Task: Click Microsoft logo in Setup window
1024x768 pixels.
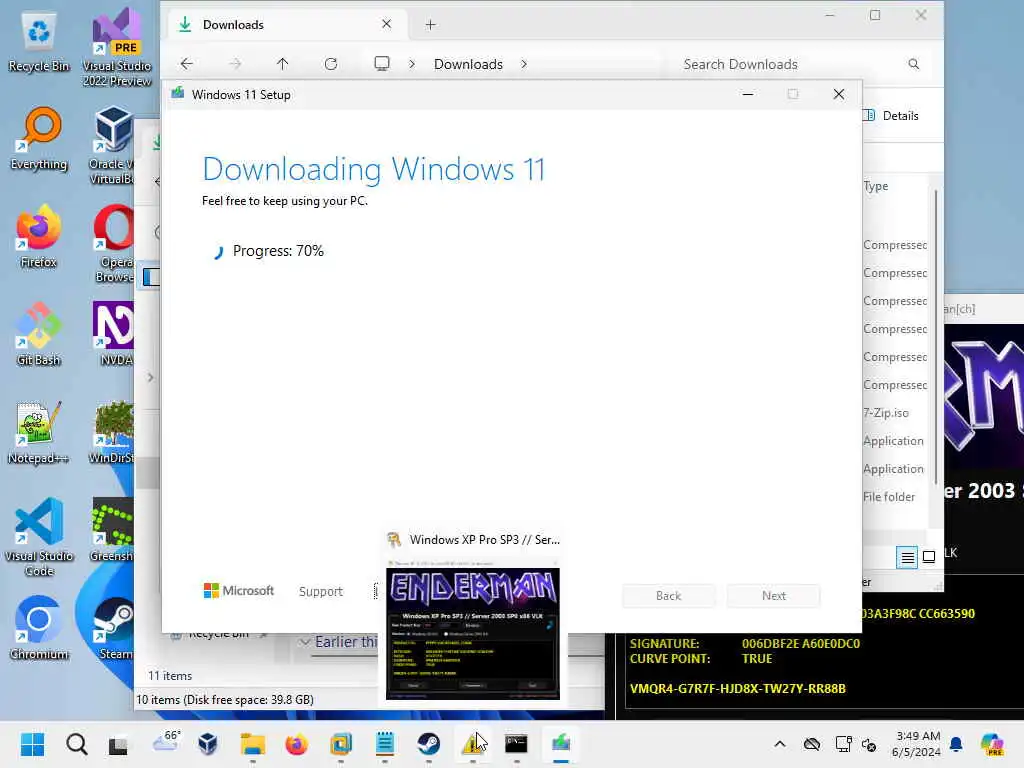Action: click(239, 590)
